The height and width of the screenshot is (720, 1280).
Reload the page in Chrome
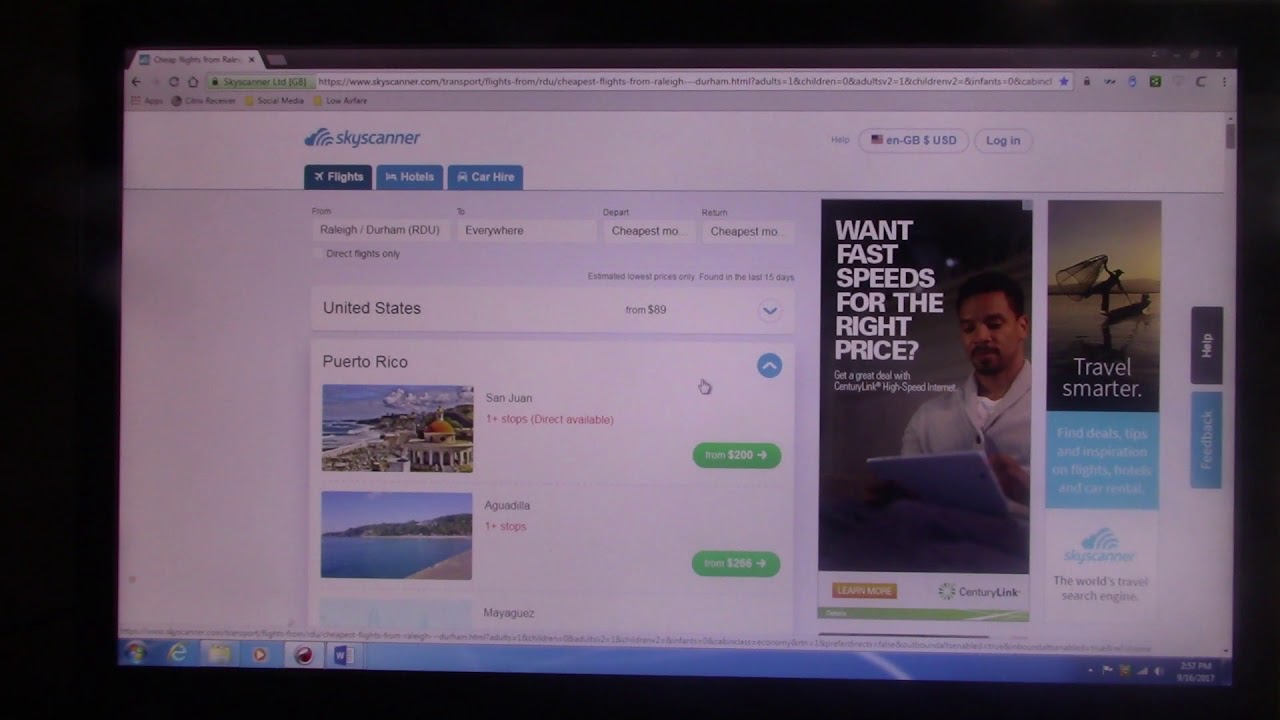click(x=174, y=82)
